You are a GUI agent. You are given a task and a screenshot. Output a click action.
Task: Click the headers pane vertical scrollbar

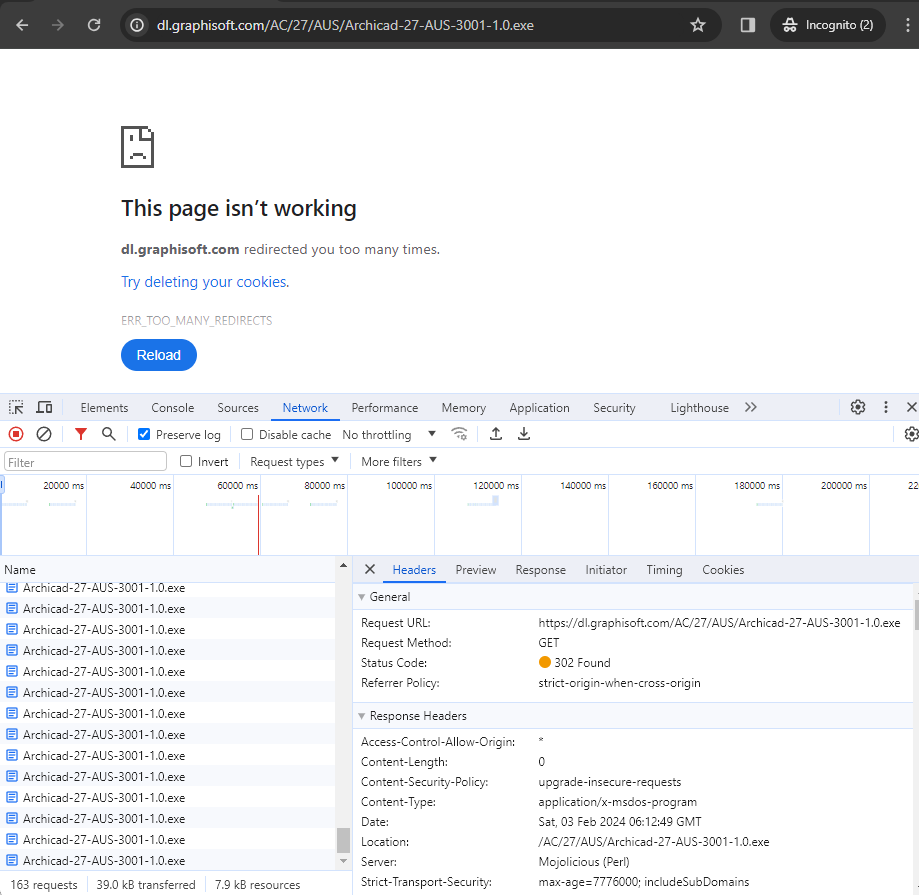click(x=916, y=614)
